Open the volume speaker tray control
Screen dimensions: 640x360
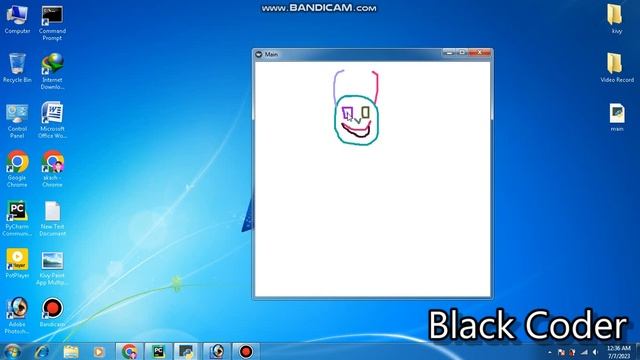coord(596,352)
